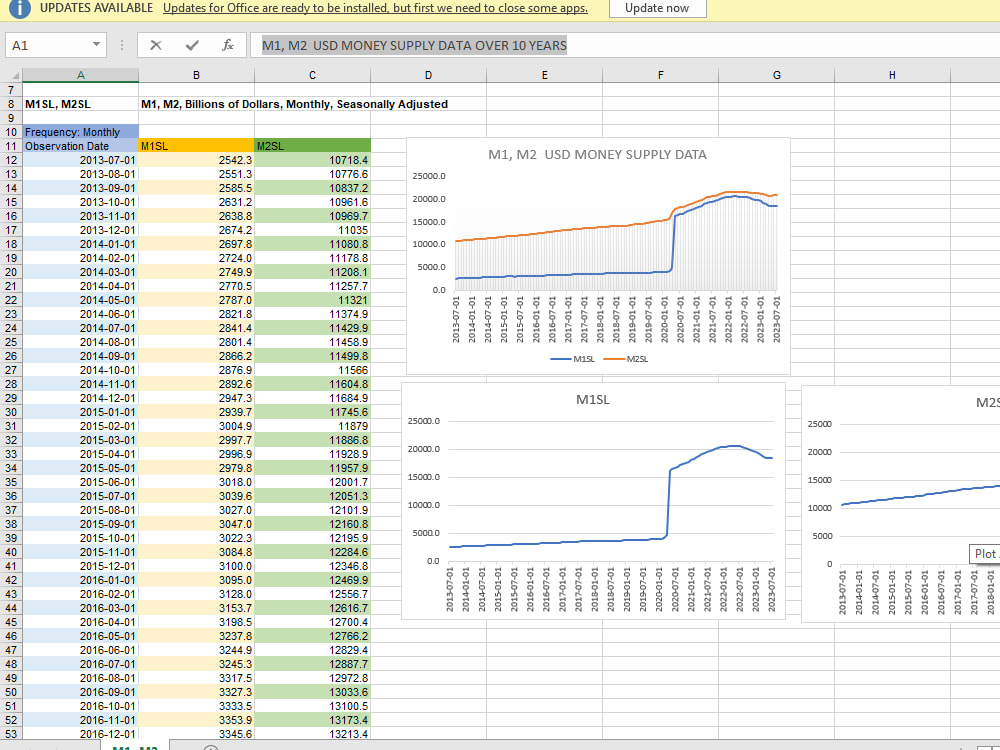1000x750 pixels.
Task: Click the orange M1SL header cell
Action: 196,146
